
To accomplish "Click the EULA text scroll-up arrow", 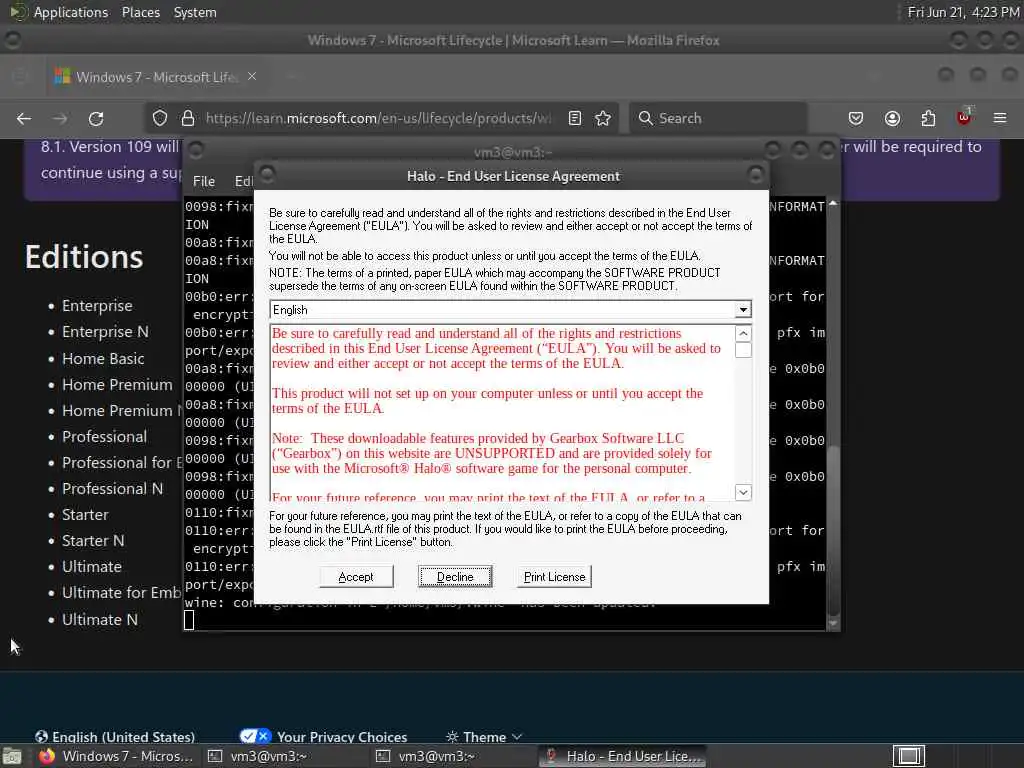I will [743, 334].
